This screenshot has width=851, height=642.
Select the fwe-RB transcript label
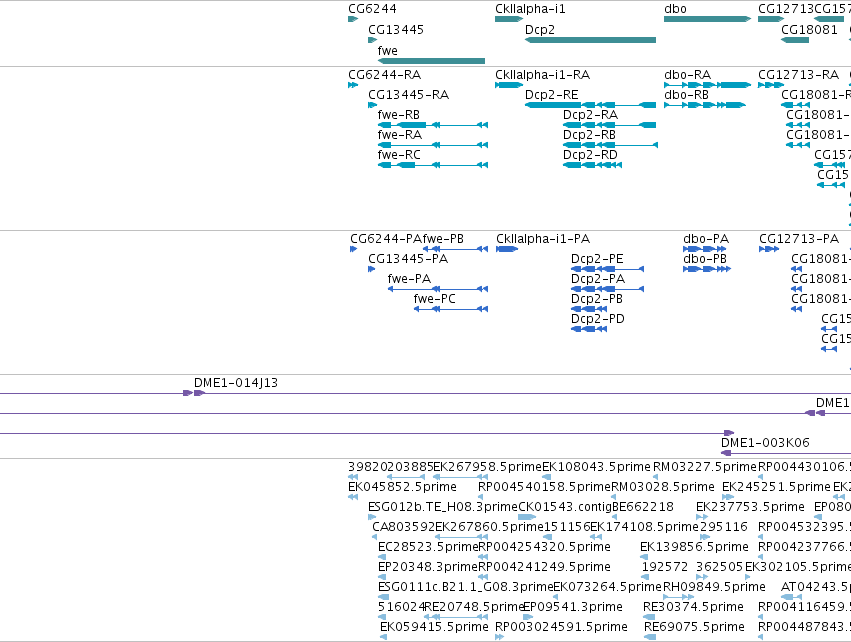point(399,115)
